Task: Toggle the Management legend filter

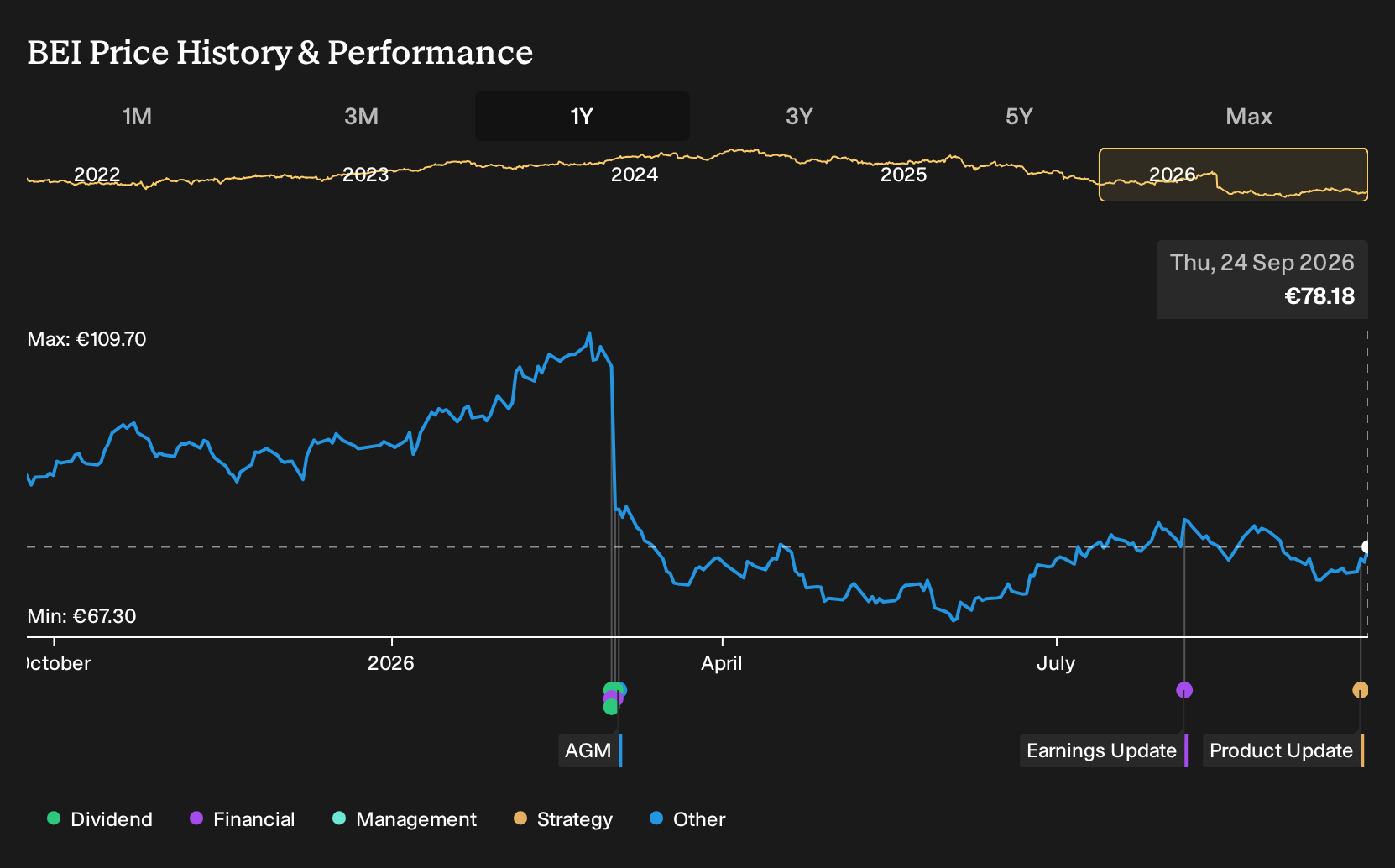Action: pos(405,819)
